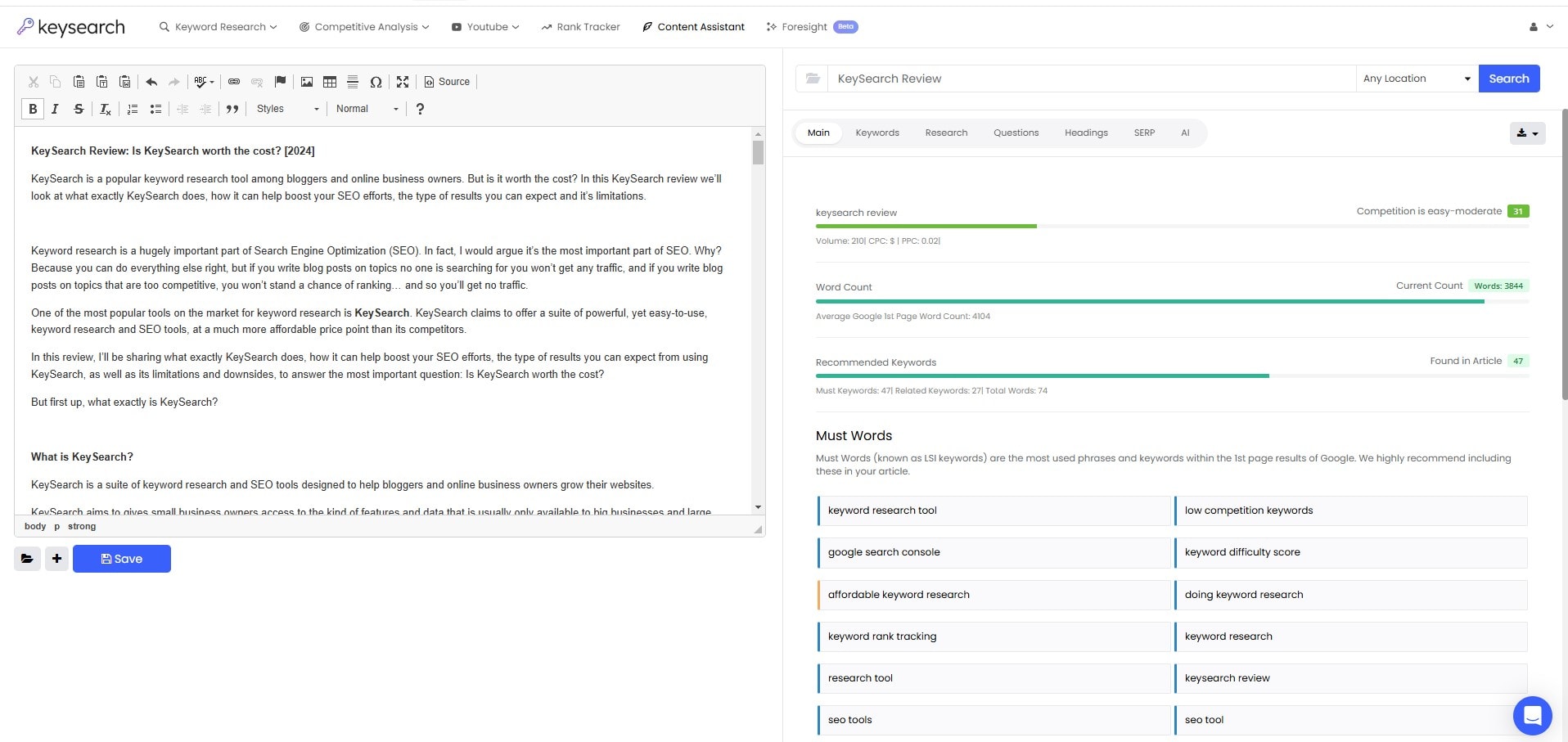The height and width of the screenshot is (742, 1568).
Task: Open the Any Location dropdown
Action: point(1417,79)
